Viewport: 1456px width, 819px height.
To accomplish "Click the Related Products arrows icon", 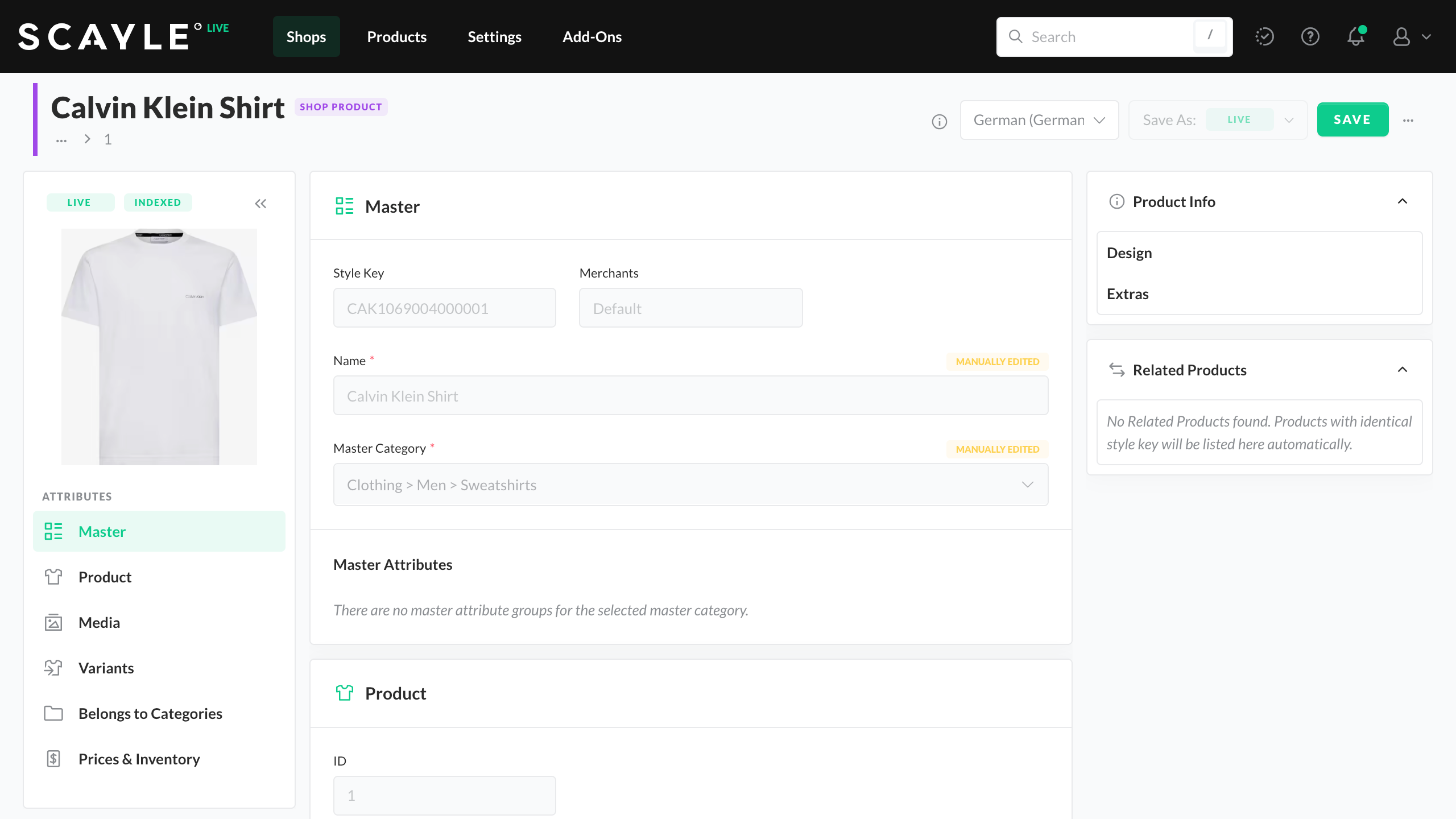I will click(x=1116, y=370).
